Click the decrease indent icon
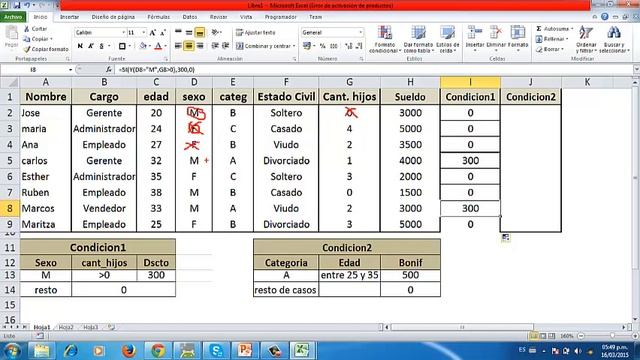 [215, 46]
